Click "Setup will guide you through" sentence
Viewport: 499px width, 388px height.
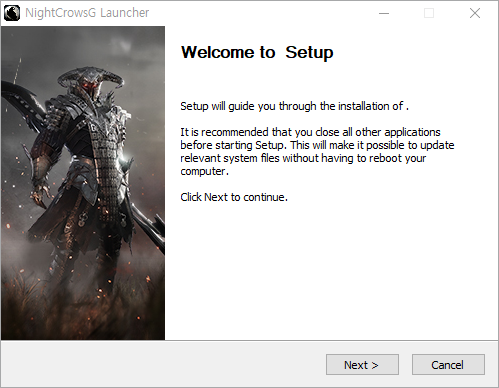point(295,106)
